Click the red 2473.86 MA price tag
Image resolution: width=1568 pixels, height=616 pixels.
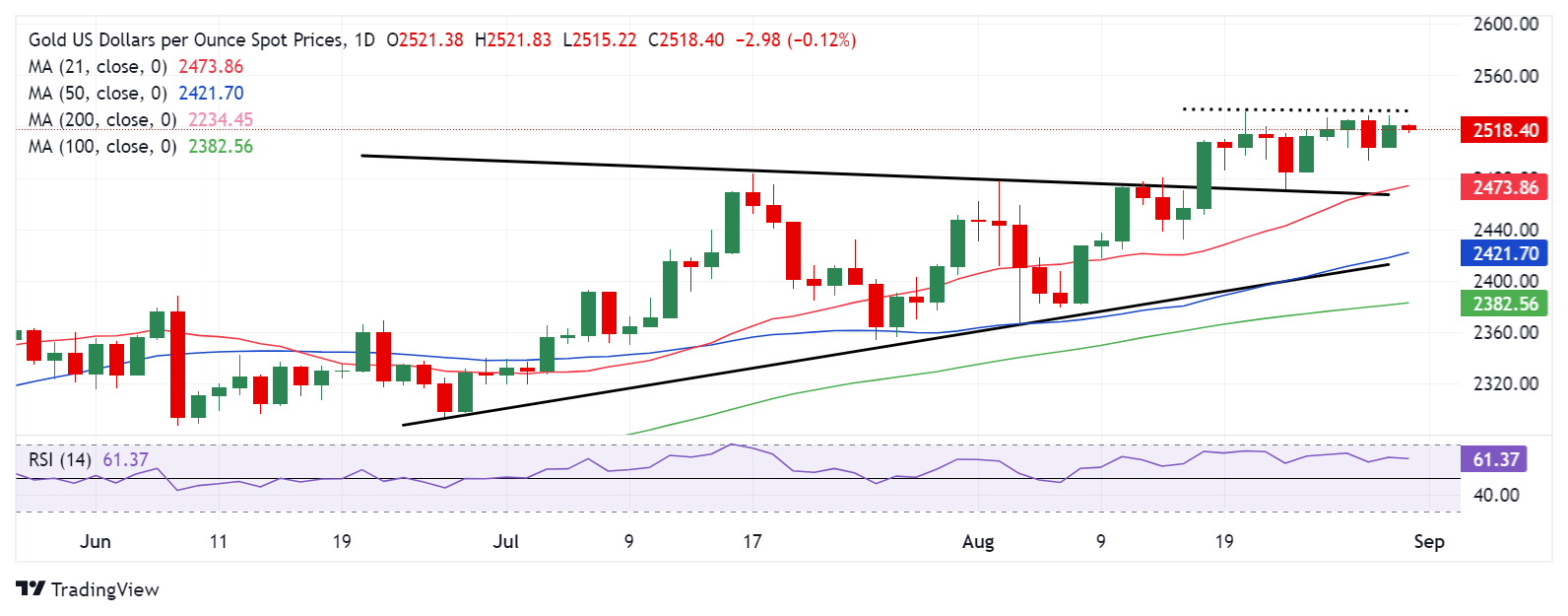(x=1505, y=187)
